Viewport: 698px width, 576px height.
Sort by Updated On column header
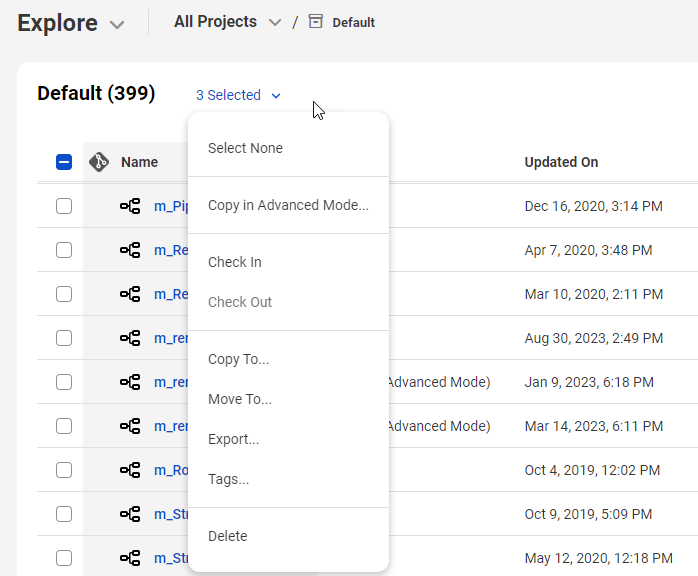point(561,162)
